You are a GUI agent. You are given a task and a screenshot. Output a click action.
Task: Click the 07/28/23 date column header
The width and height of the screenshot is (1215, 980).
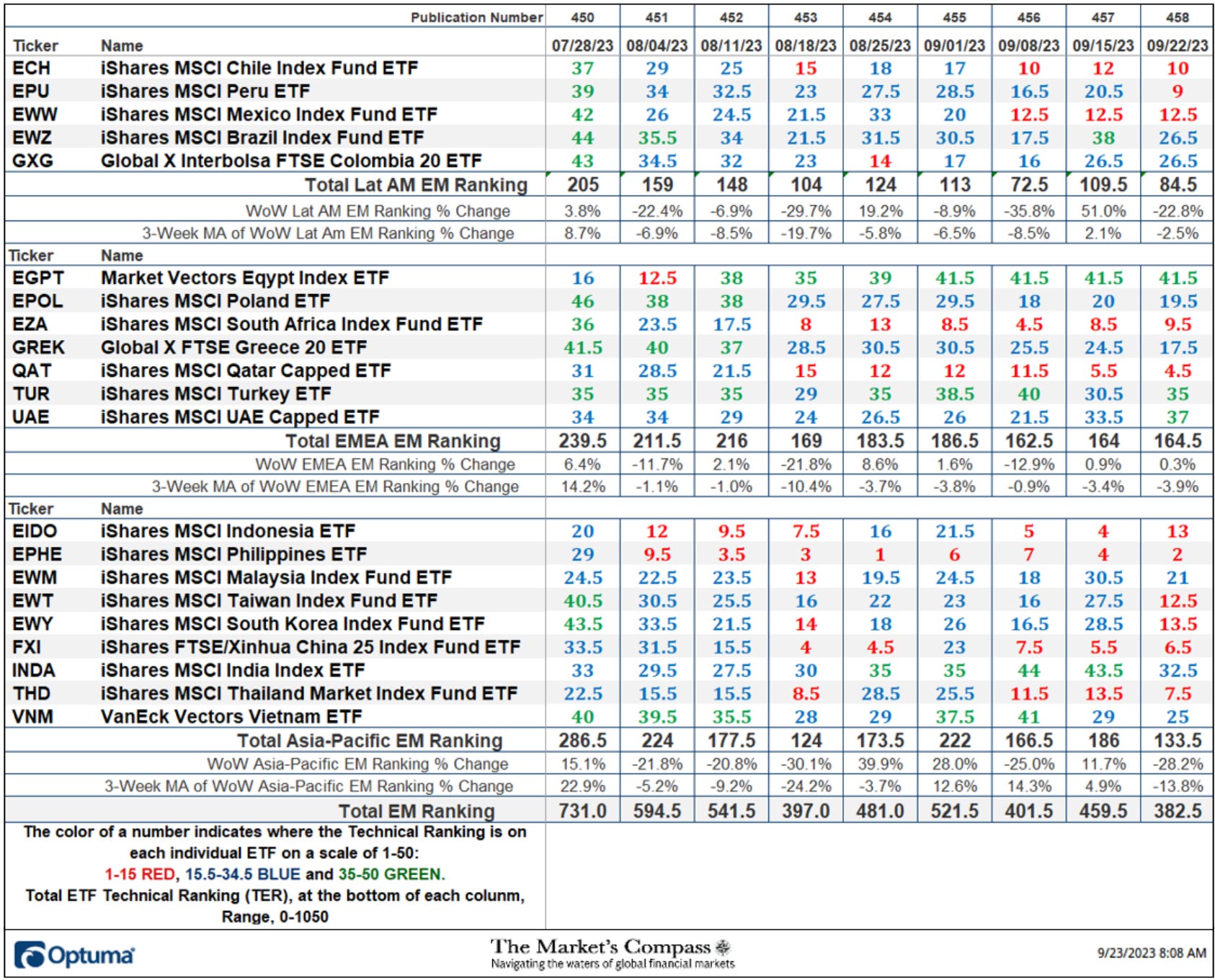coord(582,45)
